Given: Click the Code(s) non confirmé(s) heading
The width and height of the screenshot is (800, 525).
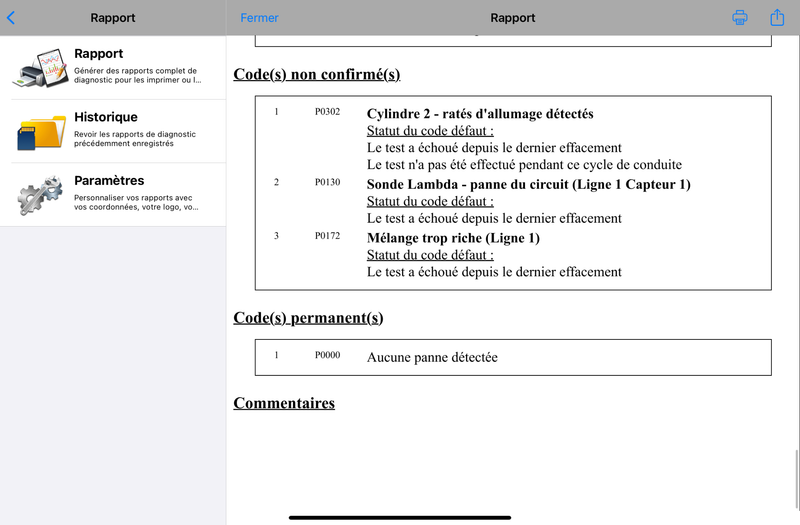Looking at the screenshot, I should click(x=316, y=74).
